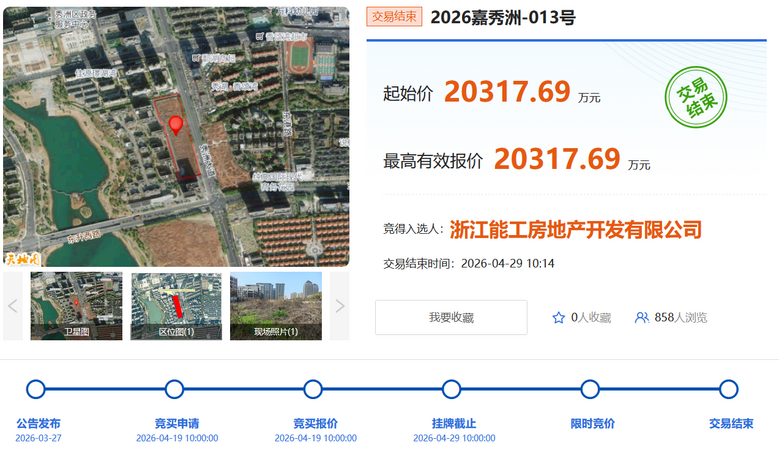Click the 竞买申请 label

click(177, 424)
